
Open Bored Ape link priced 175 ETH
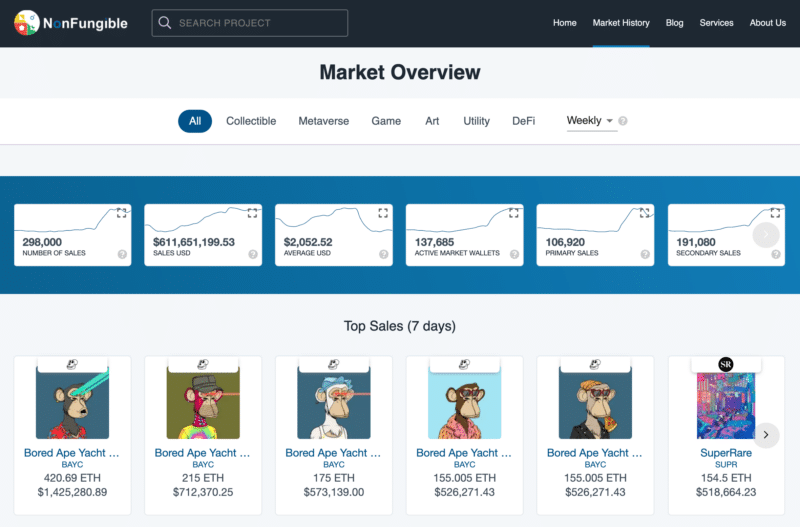coord(334,453)
